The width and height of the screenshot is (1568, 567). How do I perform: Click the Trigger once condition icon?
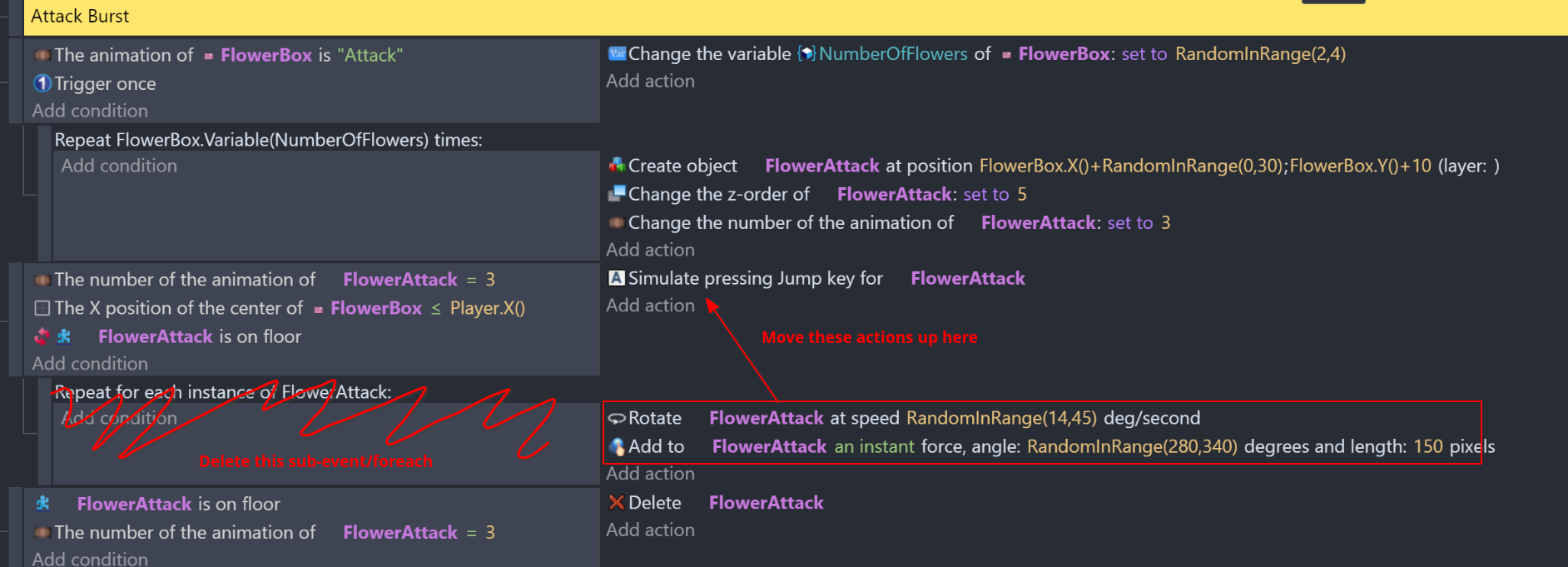(x=42, y=83)
